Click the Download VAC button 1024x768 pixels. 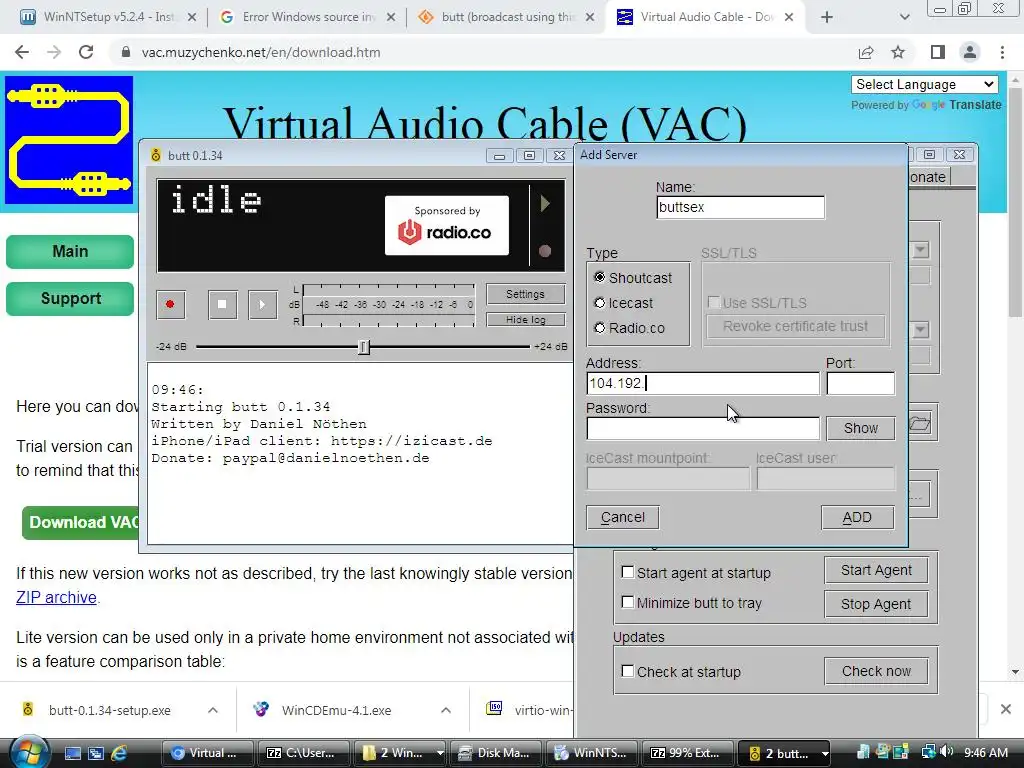[81, 522]
